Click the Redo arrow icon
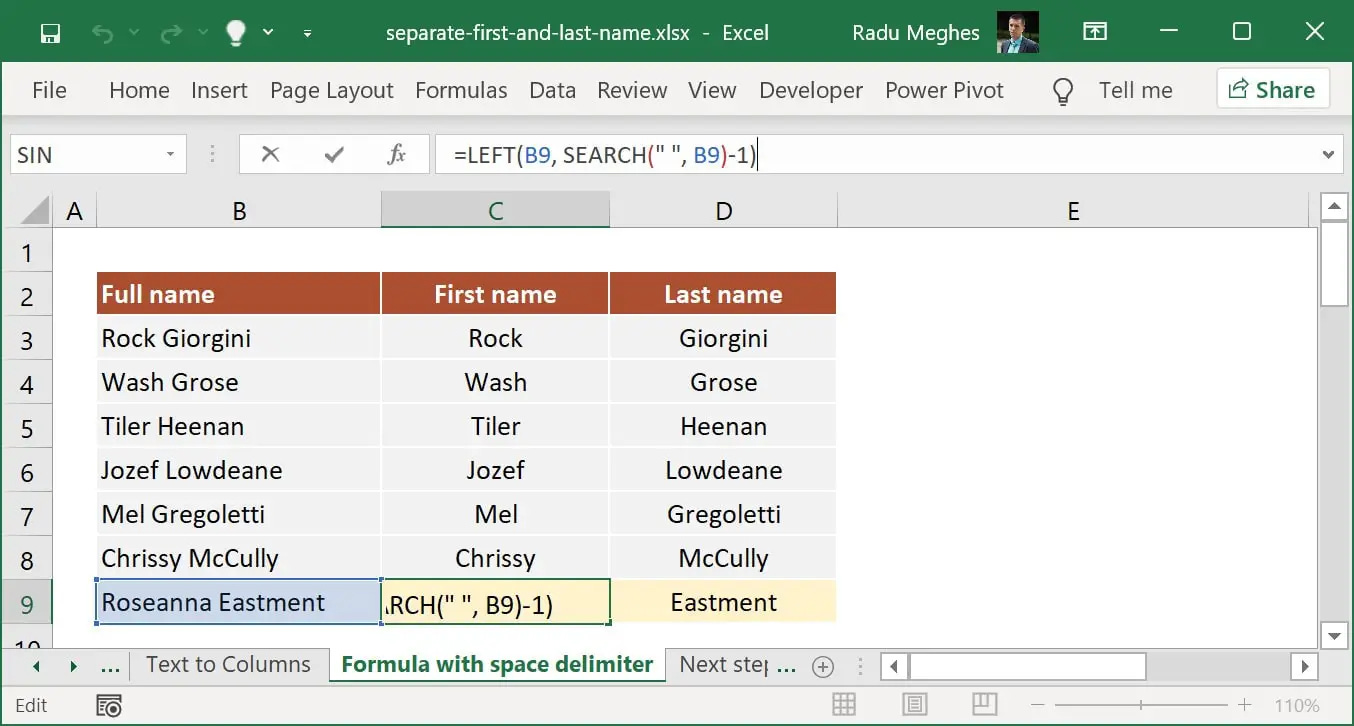 click(x=170, y=32)
